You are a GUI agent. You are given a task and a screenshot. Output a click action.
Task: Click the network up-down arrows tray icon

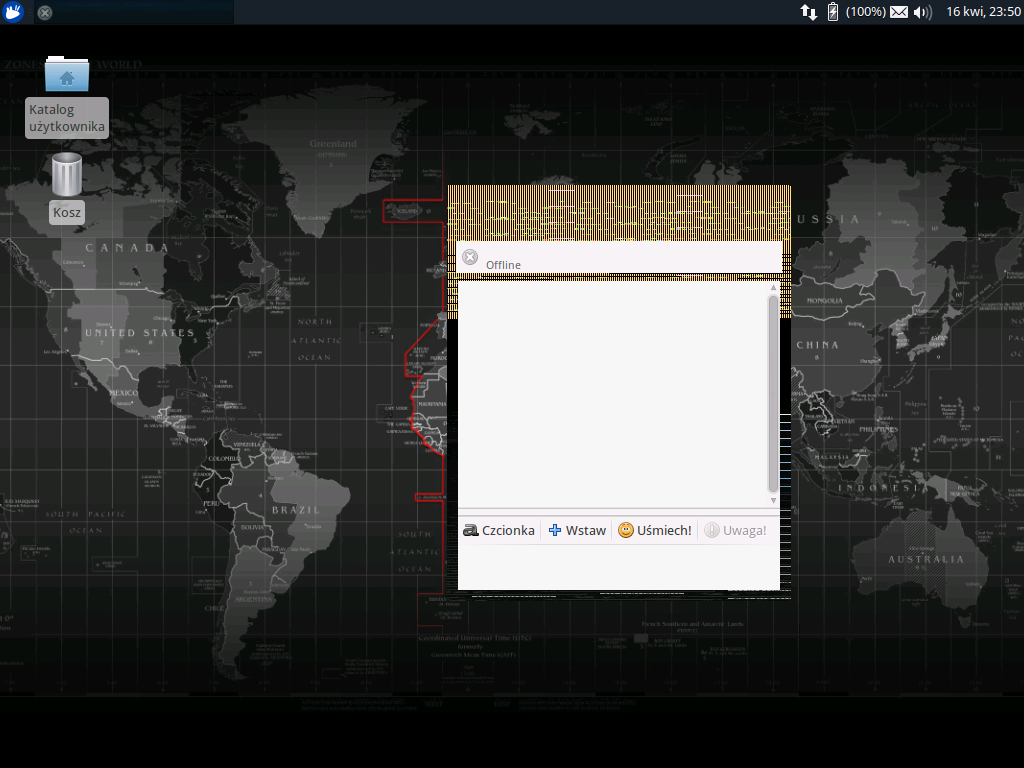[x=808, y=13]
